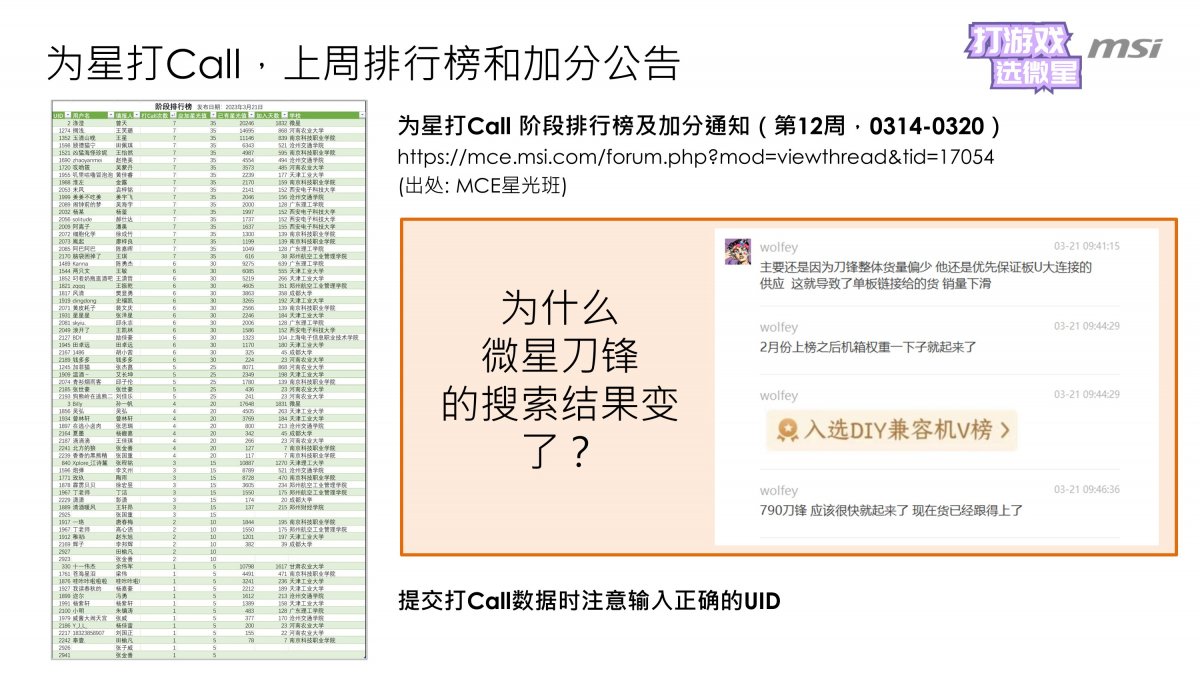Click the wolfey name posted at 09:41:15
Viewport: 1200px width, 675px height.
click(778, 245)
